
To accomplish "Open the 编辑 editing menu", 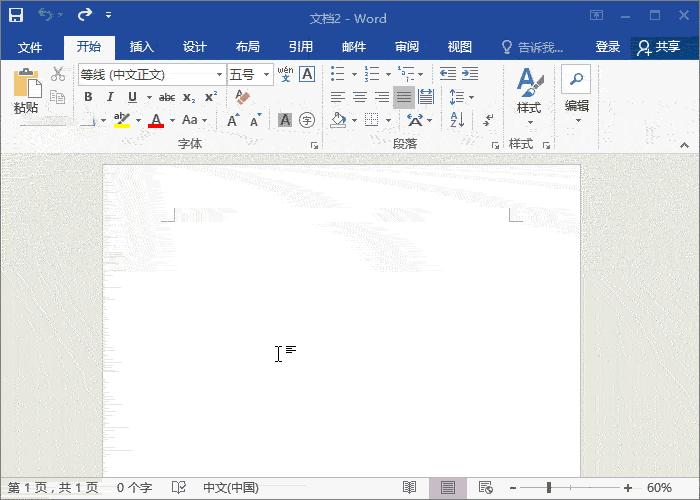I will (576, 95).
